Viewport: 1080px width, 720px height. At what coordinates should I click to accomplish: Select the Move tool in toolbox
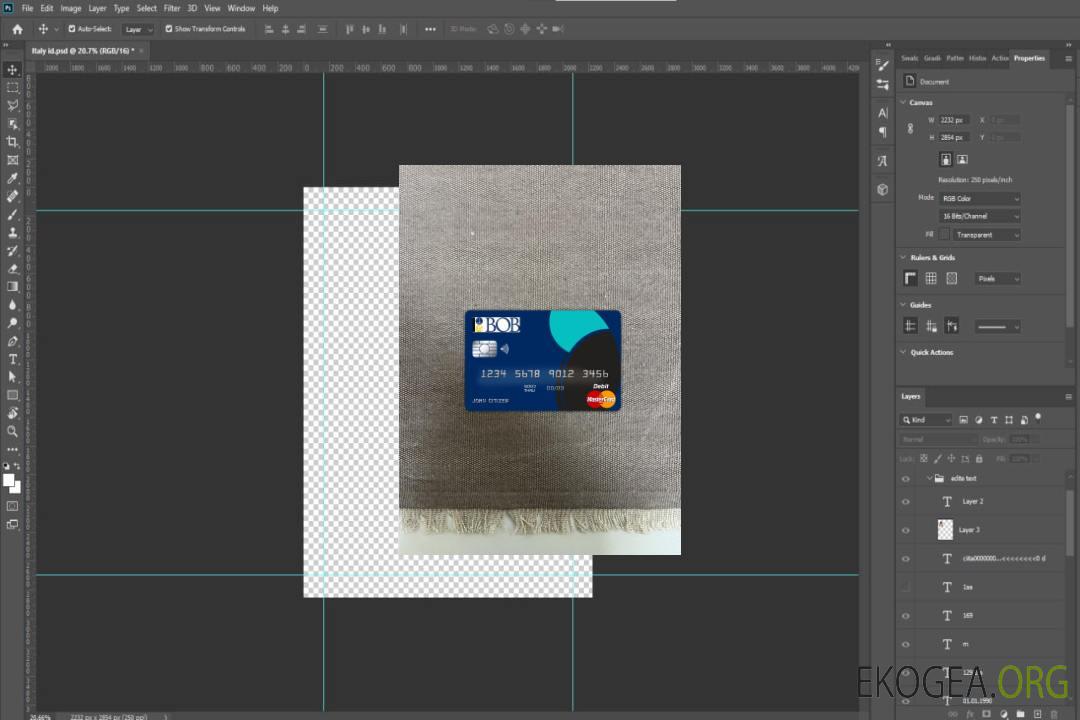click(x=12, y=70)
